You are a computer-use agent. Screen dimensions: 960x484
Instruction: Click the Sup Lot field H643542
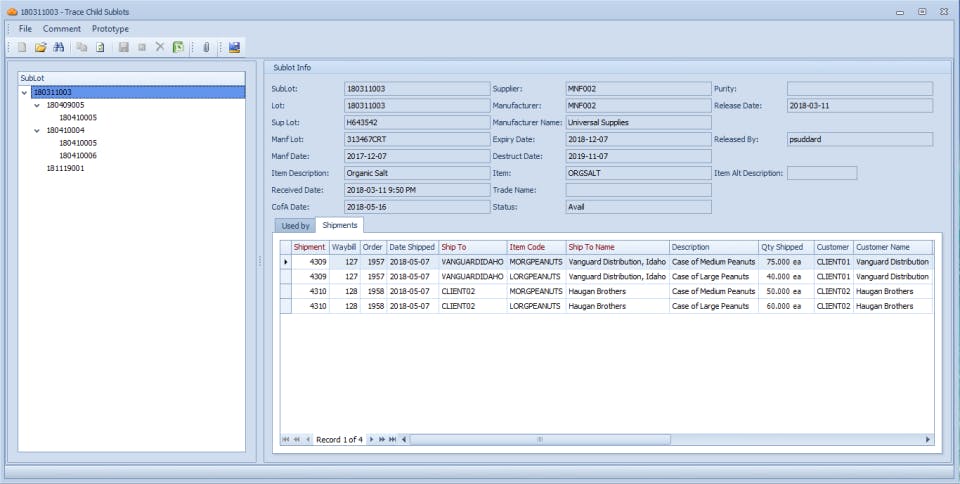tap(417, 122)
